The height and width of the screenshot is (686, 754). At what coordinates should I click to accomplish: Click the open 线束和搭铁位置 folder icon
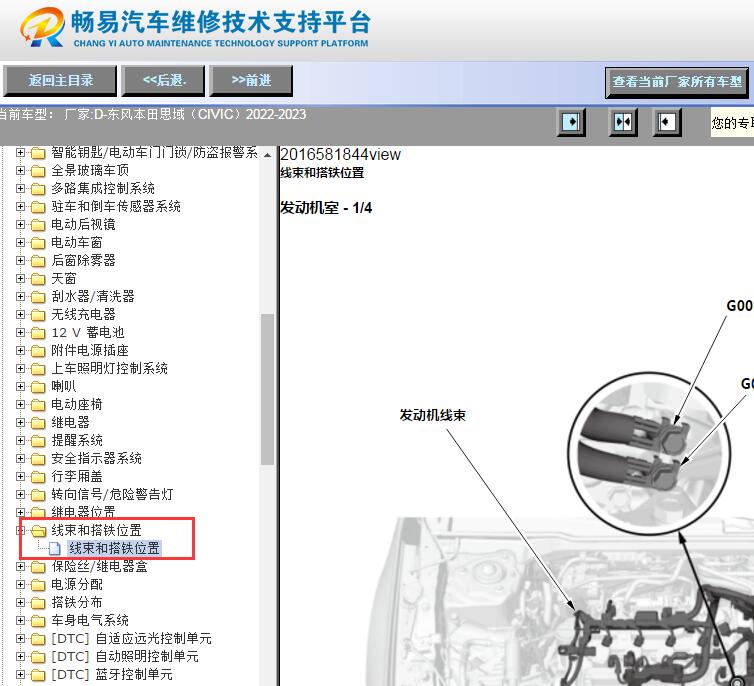click(38, 531)
